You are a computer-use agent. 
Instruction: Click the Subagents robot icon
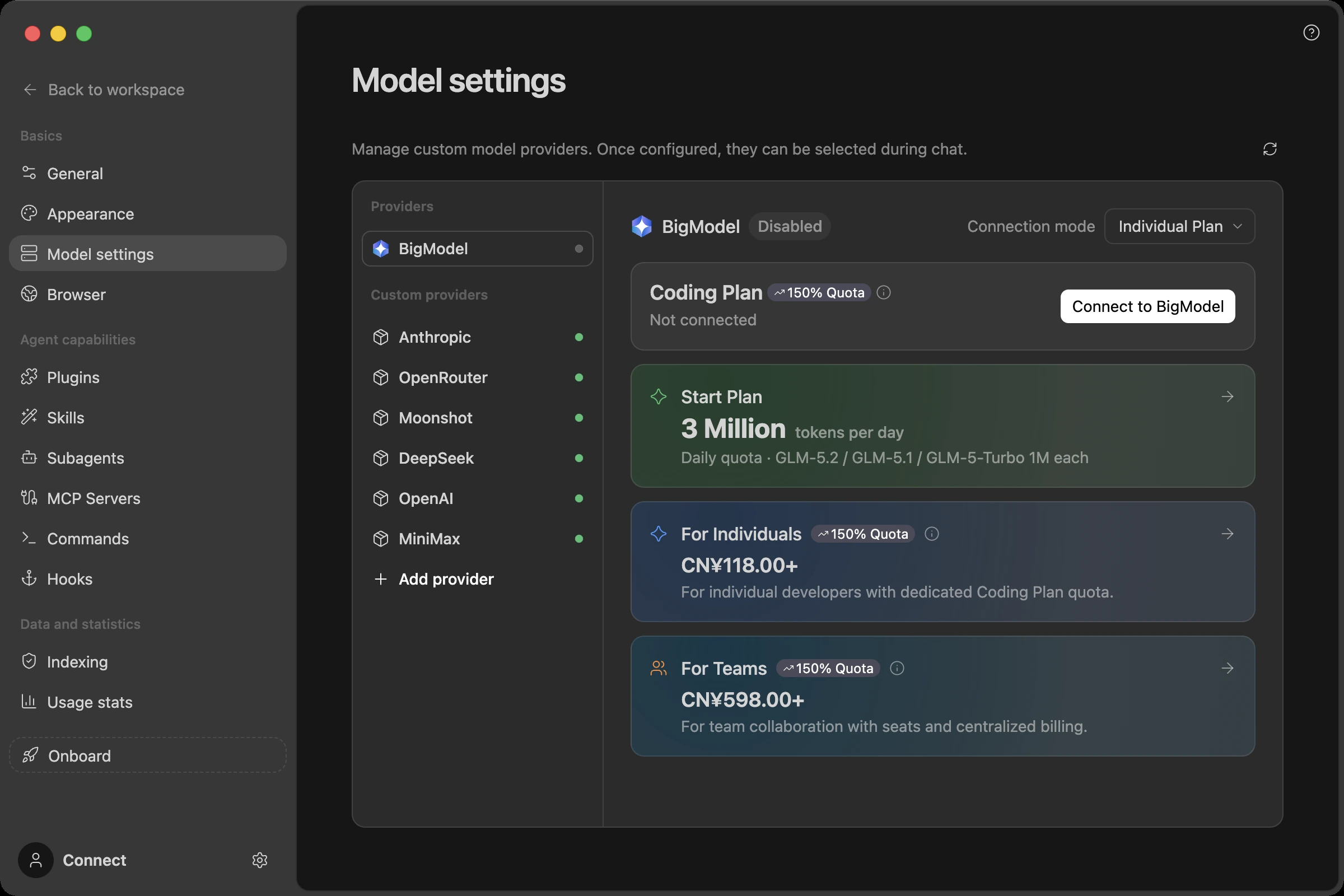tap(29, 458)
